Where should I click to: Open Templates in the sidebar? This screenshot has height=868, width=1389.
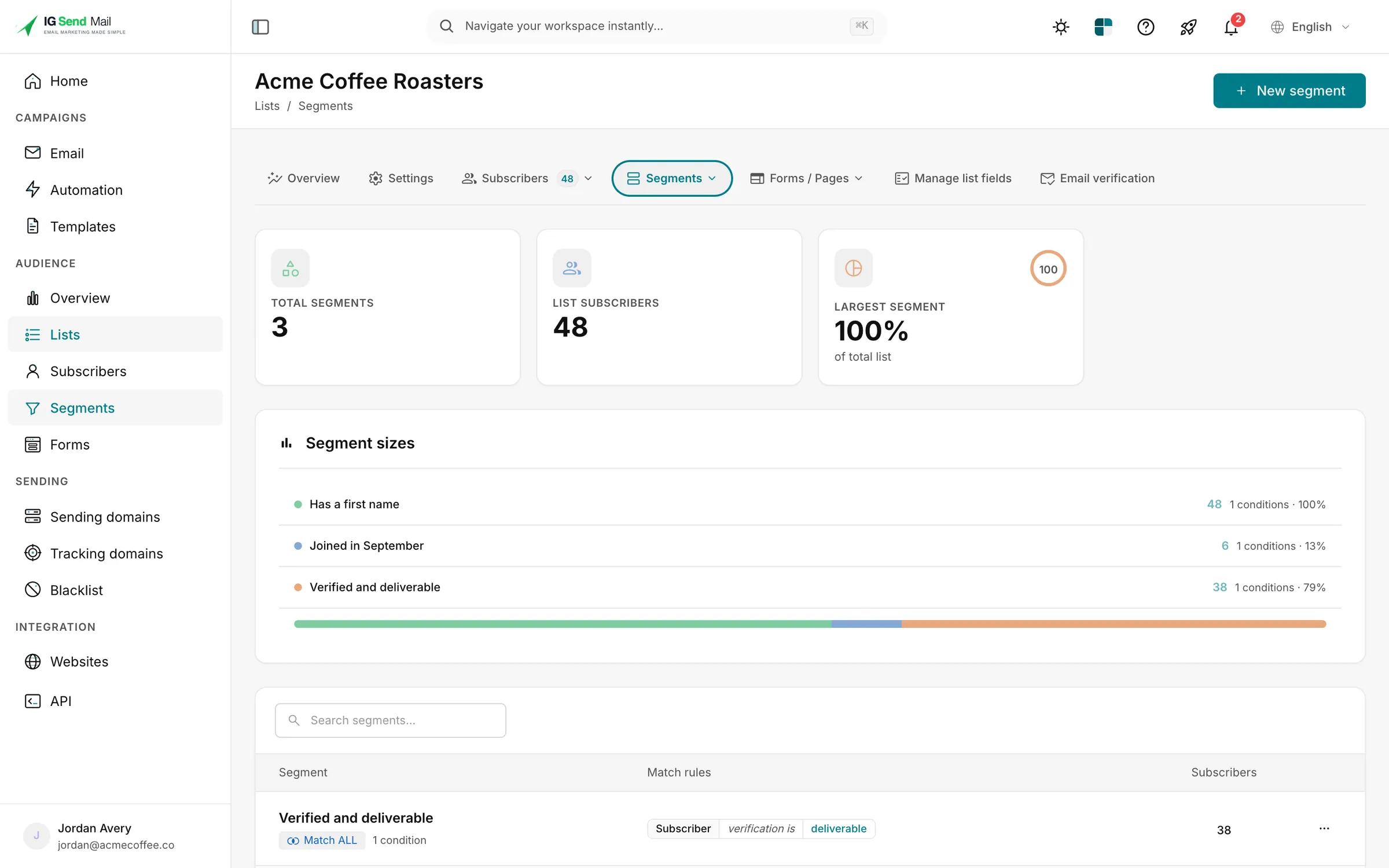(x=115, y=226)
